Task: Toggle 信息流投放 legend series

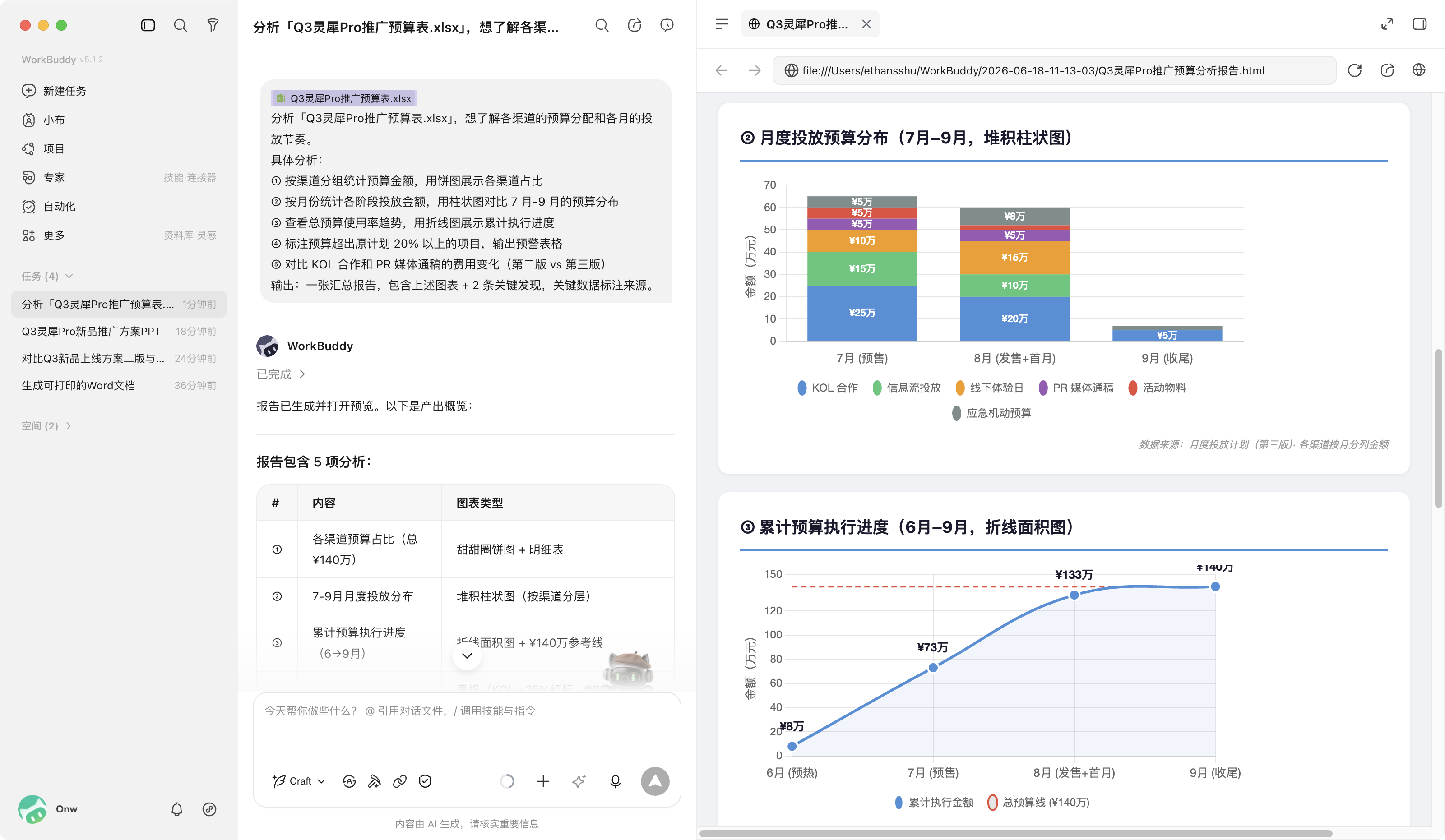Action: tap(907, 388)
